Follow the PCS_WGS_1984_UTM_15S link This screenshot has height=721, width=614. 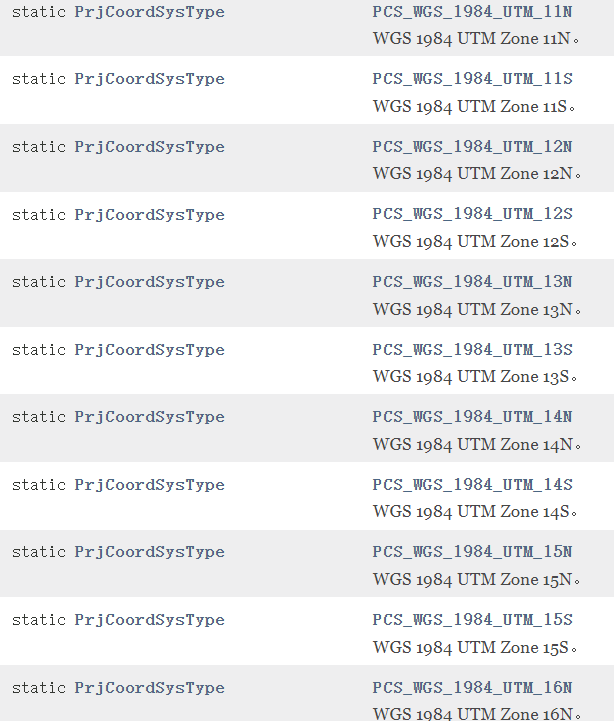pos(472,620)
